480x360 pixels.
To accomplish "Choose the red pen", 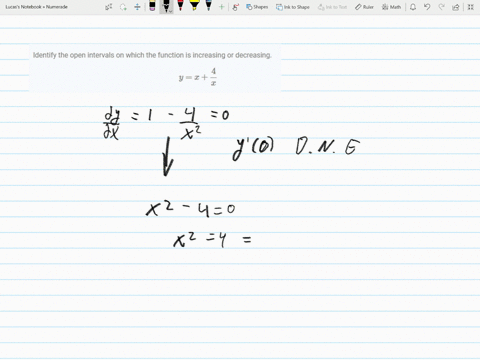I will point(180,6).
